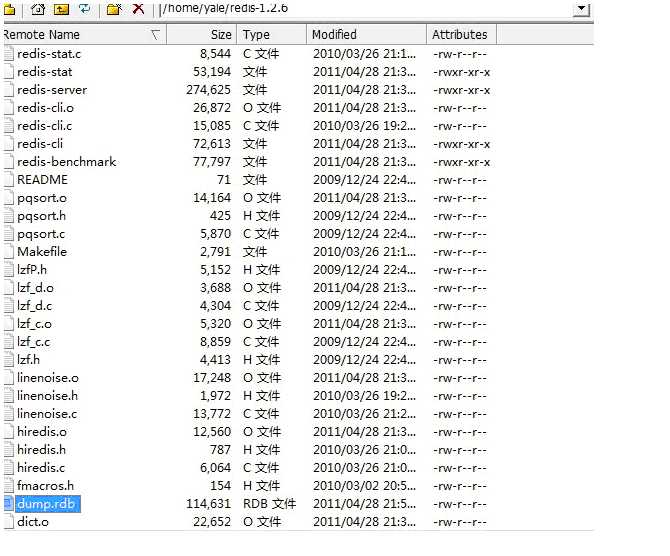Select the lzf.h file name

pyautogui.click(x=29, y=360)
